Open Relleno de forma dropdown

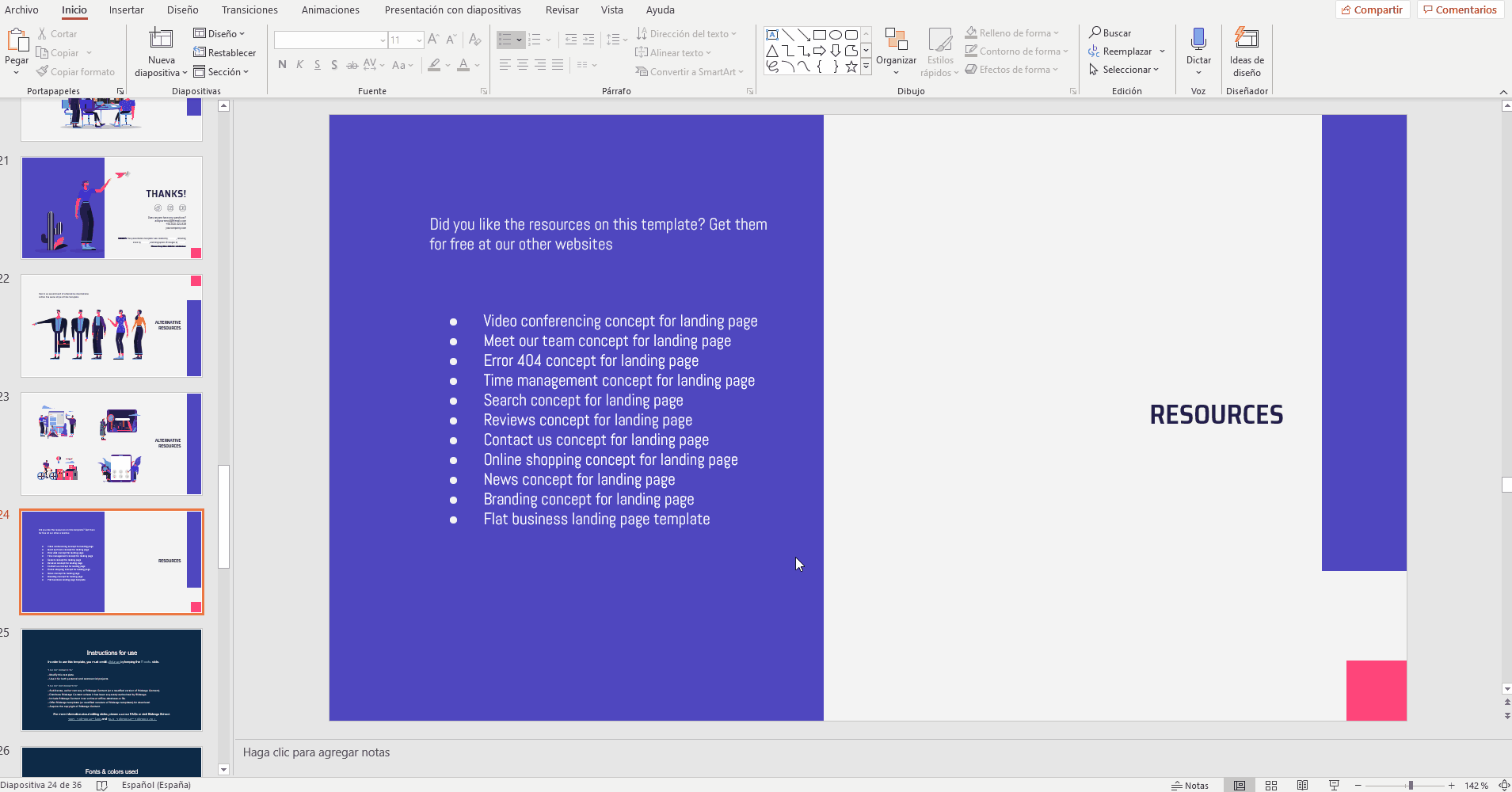click(x=1011, y=33)
